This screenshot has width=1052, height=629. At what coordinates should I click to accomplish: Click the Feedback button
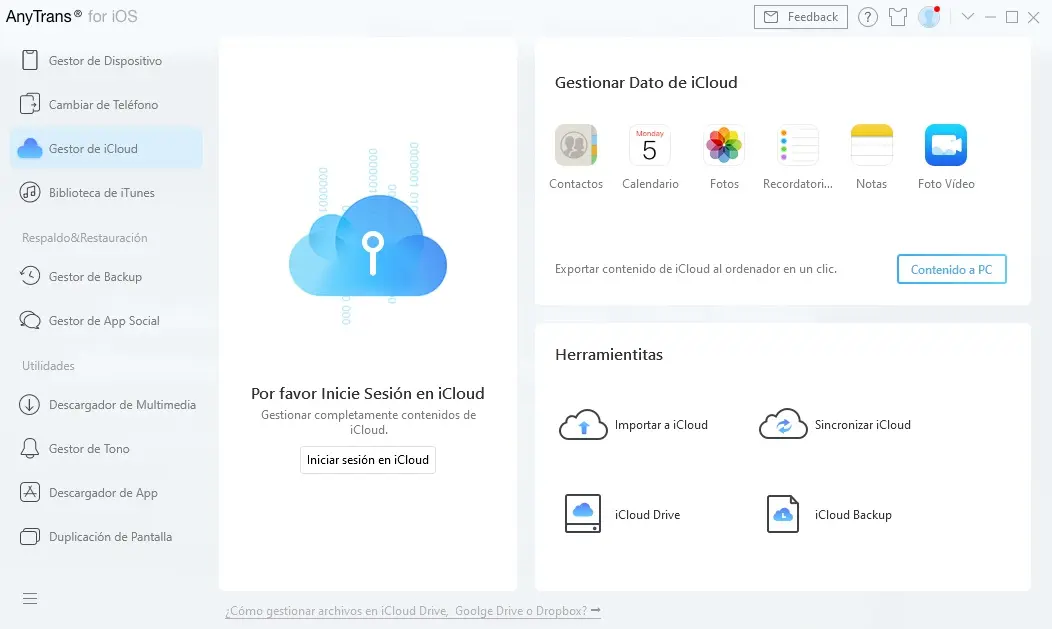[800, 17]
